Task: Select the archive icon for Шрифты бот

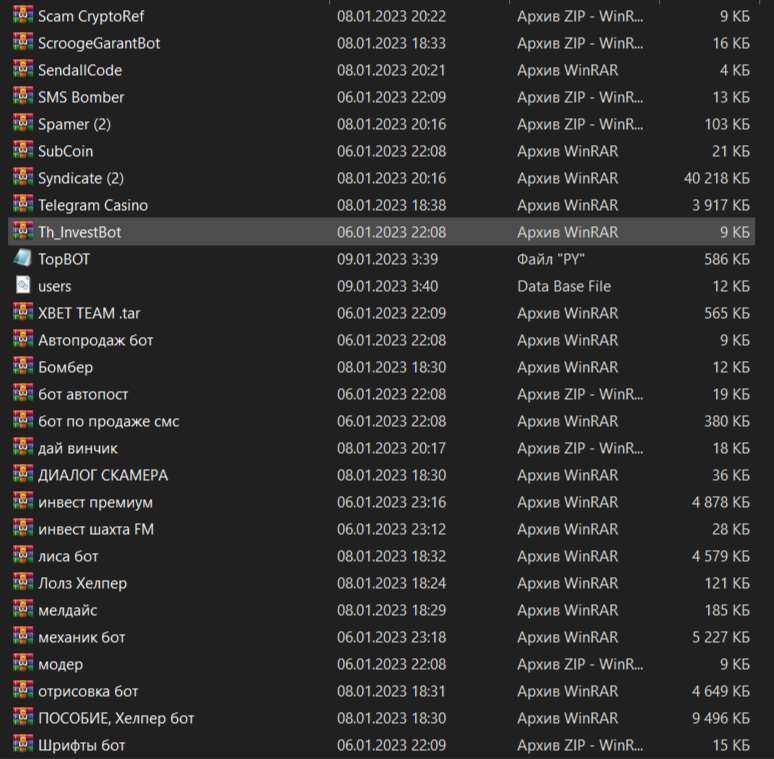Action: pyautogui.click(x=22, y=745)
